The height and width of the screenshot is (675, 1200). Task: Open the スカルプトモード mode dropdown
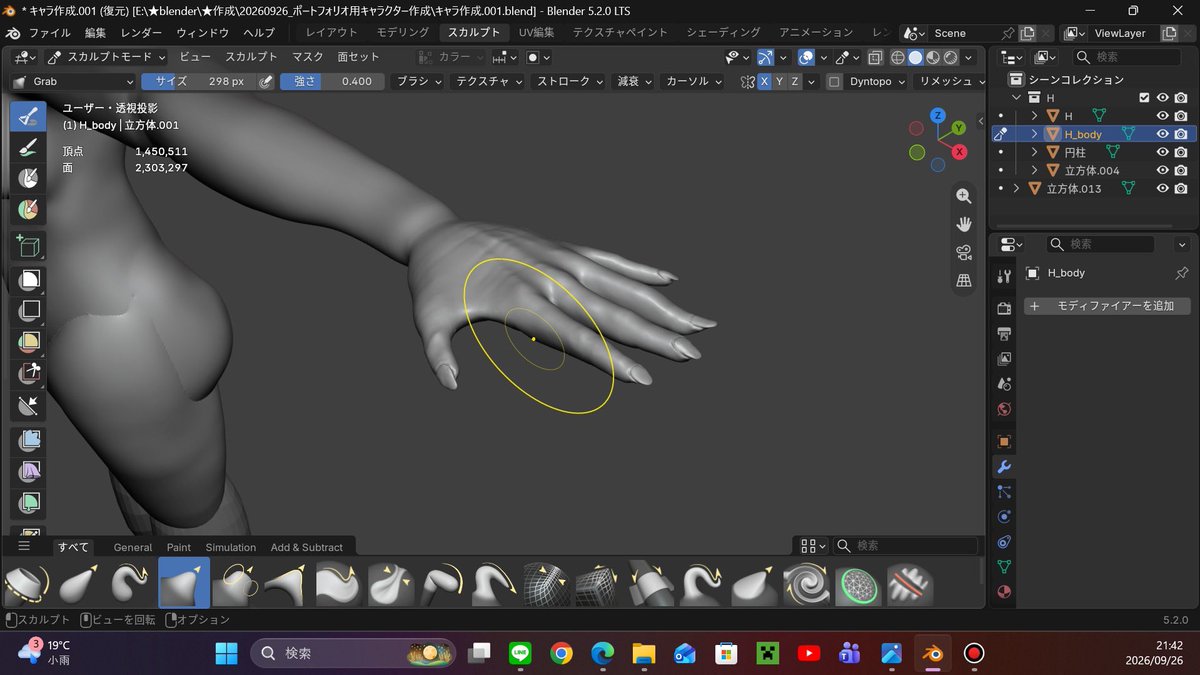pyautogui.click(x=108, y=57)
